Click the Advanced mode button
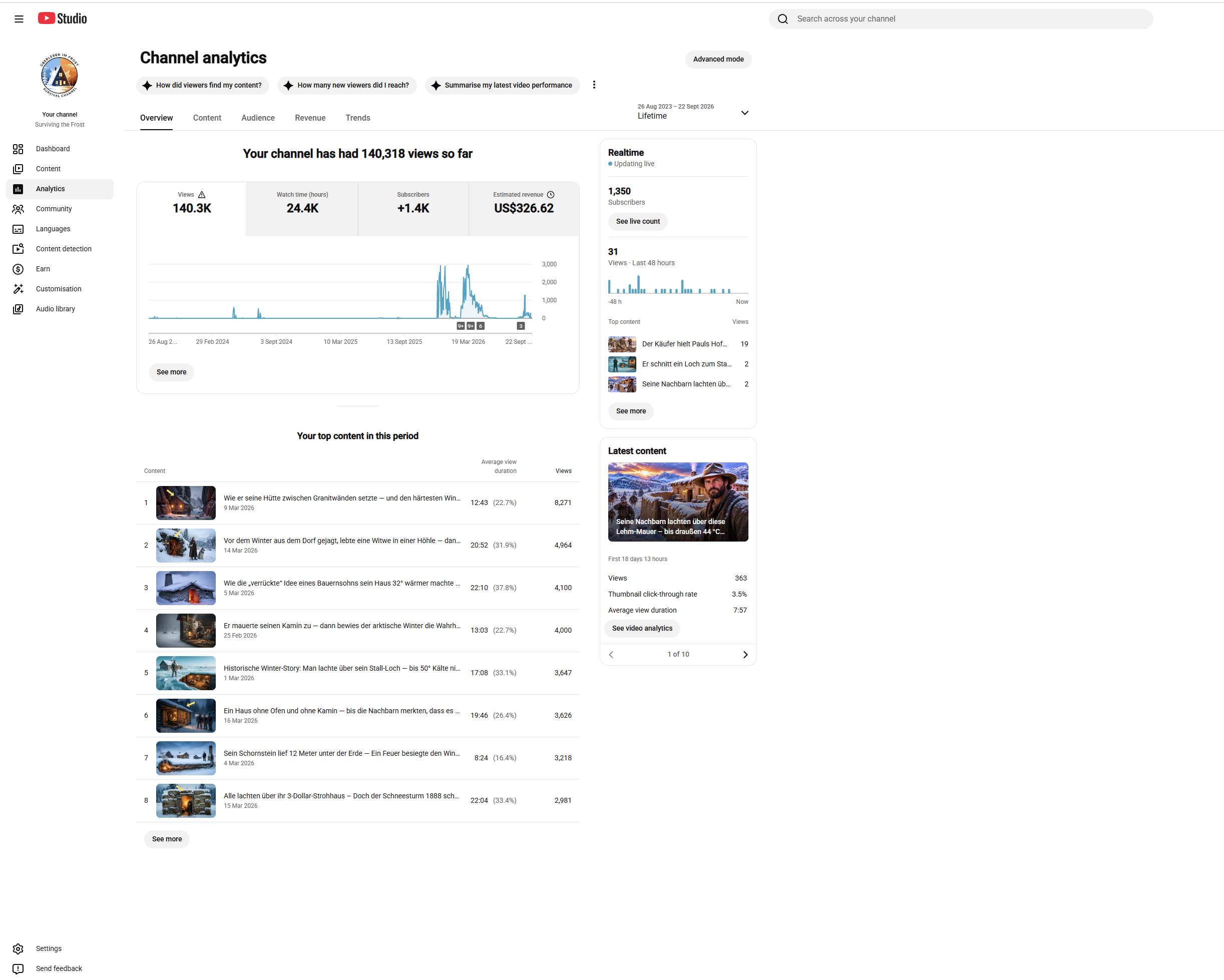1224x980 pixels. pos(718,59)
